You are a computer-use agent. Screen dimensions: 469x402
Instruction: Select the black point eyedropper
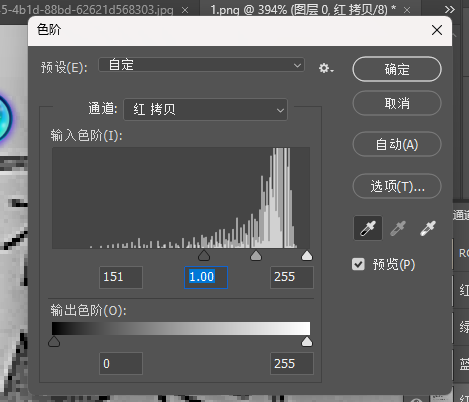[x=368, y=228]
